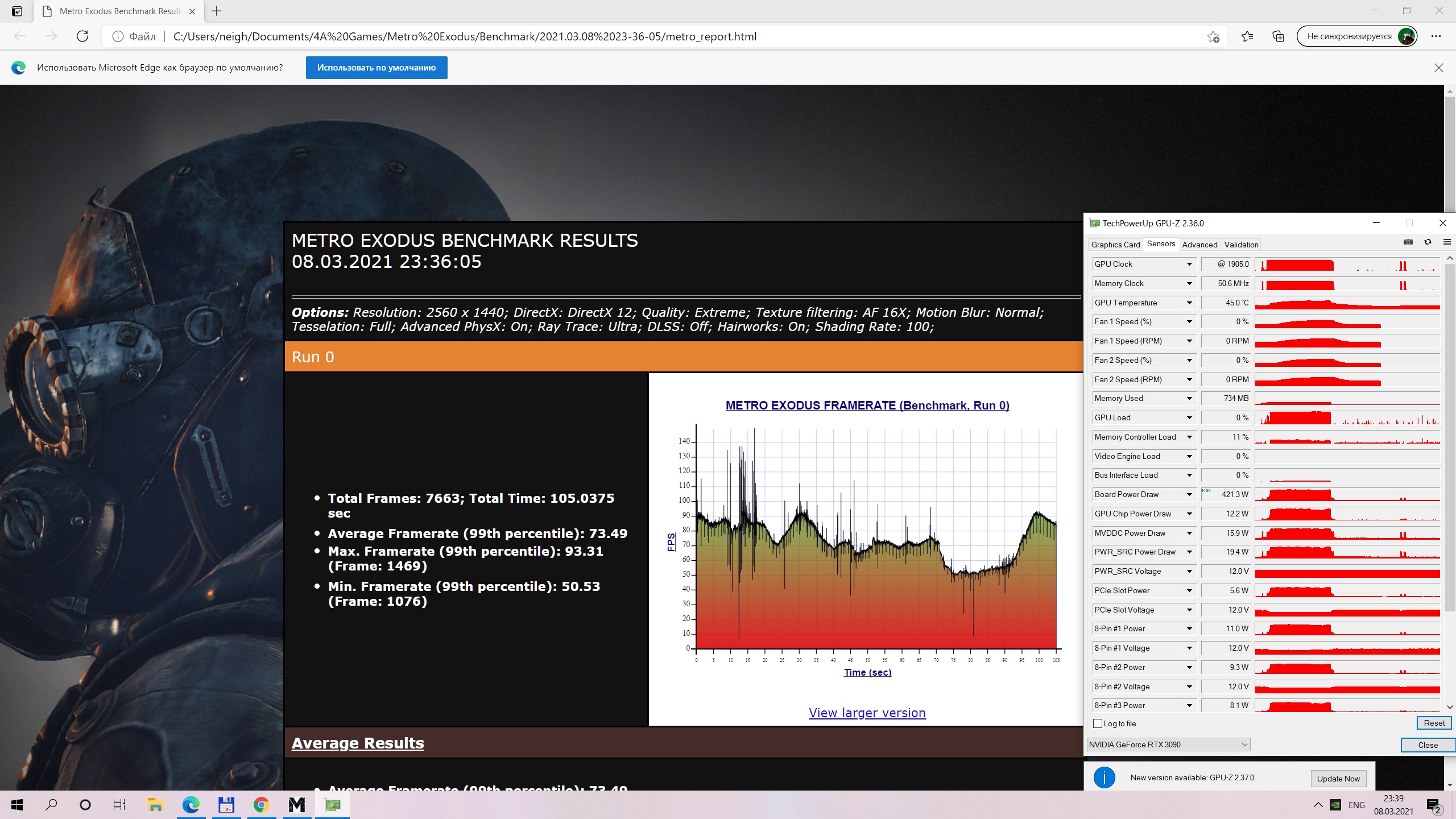Add page to favorites star icon
Viewport: 1456px width, 819px height.
click(1213, 36)
